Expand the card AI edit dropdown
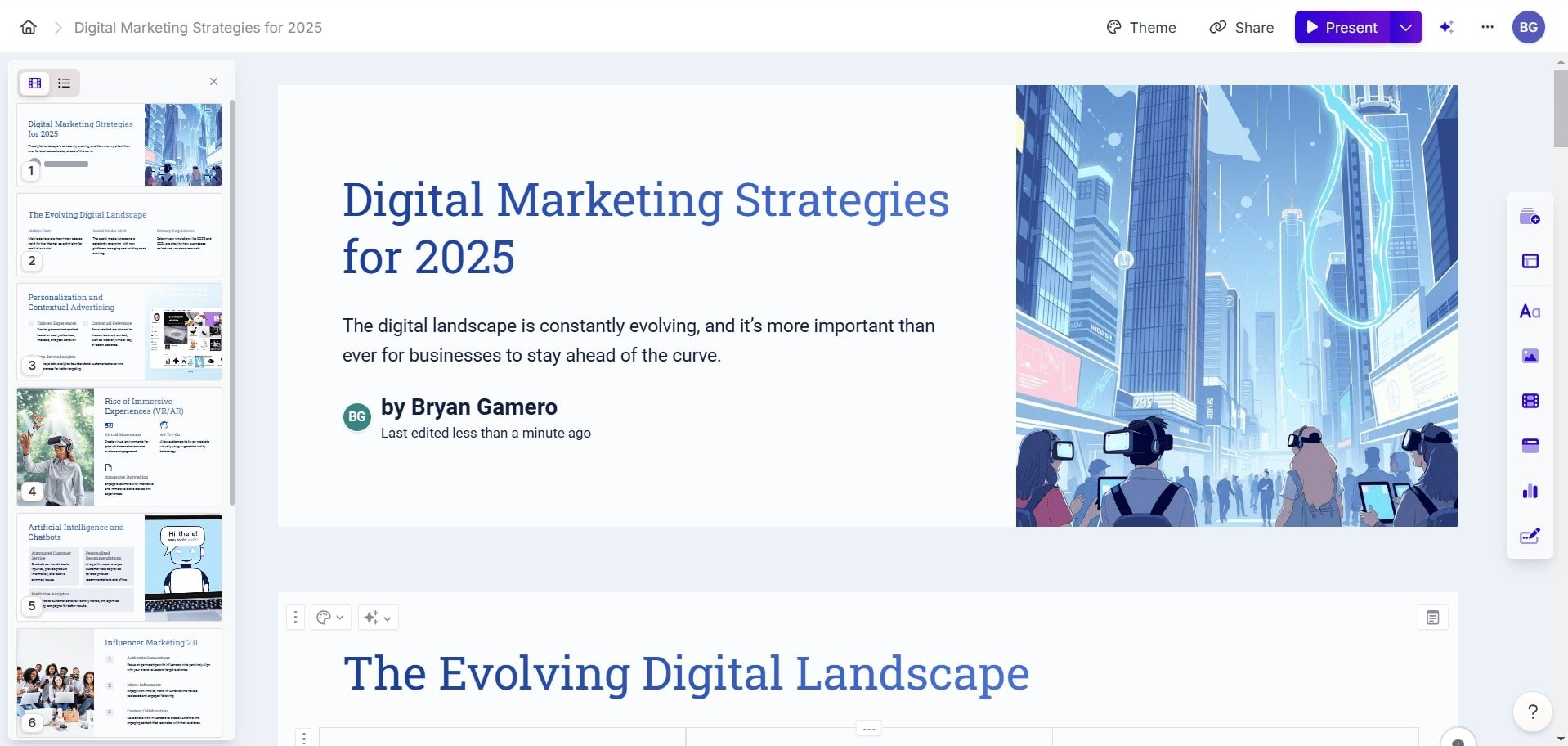The image size is (1568, 746). click(x=378, y=618)
